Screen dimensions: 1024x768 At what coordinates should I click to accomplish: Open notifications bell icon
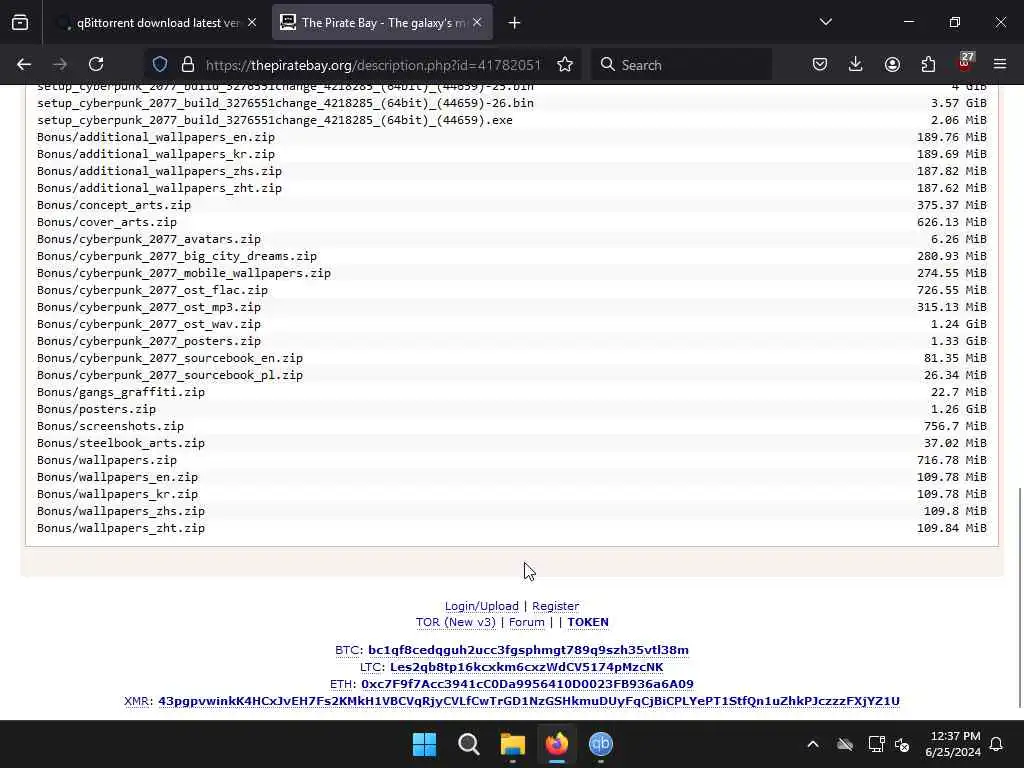click(x=997, y=744)
